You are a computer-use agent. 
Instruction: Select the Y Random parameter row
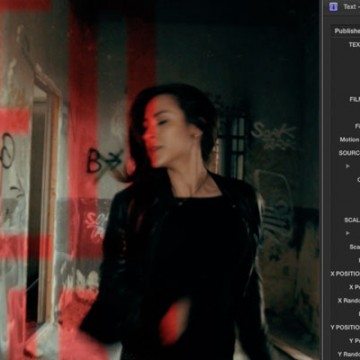pyautogui.click(x=348, y=354)
